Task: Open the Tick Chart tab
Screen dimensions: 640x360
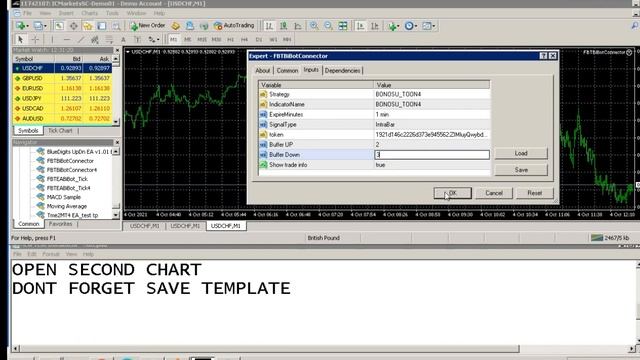Action: [60, 131]
